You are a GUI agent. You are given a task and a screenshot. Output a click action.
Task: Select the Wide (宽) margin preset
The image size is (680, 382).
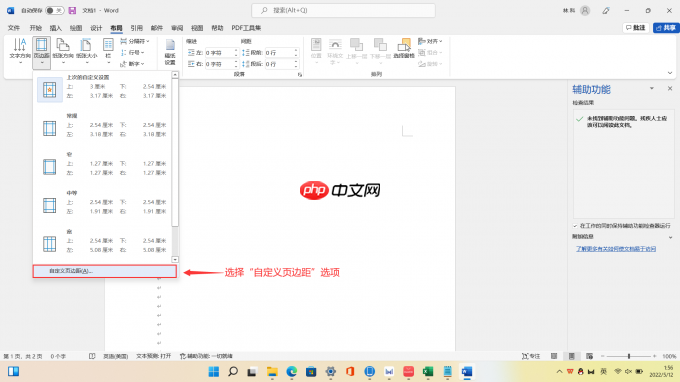(103, 242)
